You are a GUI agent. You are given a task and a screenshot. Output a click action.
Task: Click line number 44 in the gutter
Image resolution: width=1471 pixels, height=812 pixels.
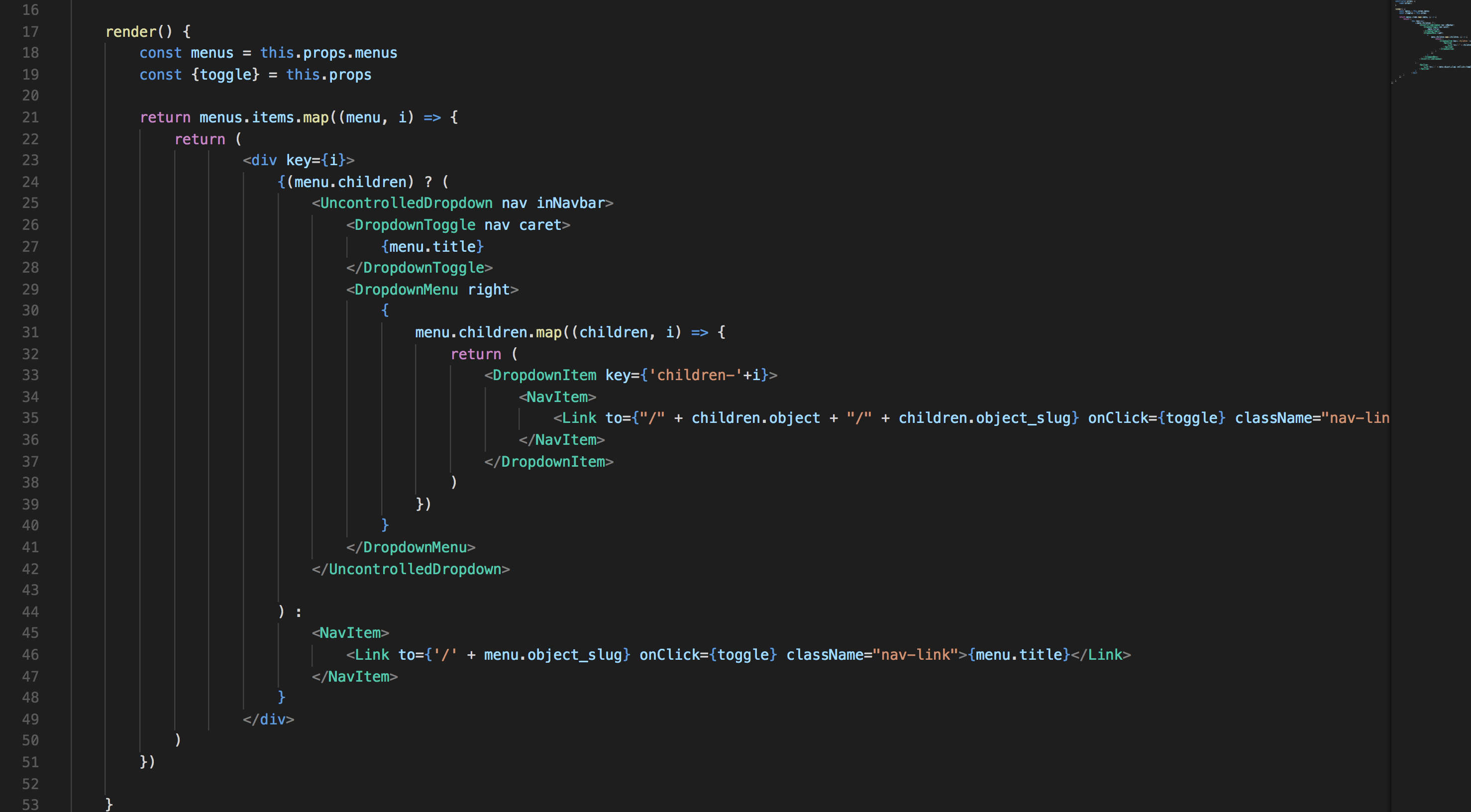click(30, 611)
